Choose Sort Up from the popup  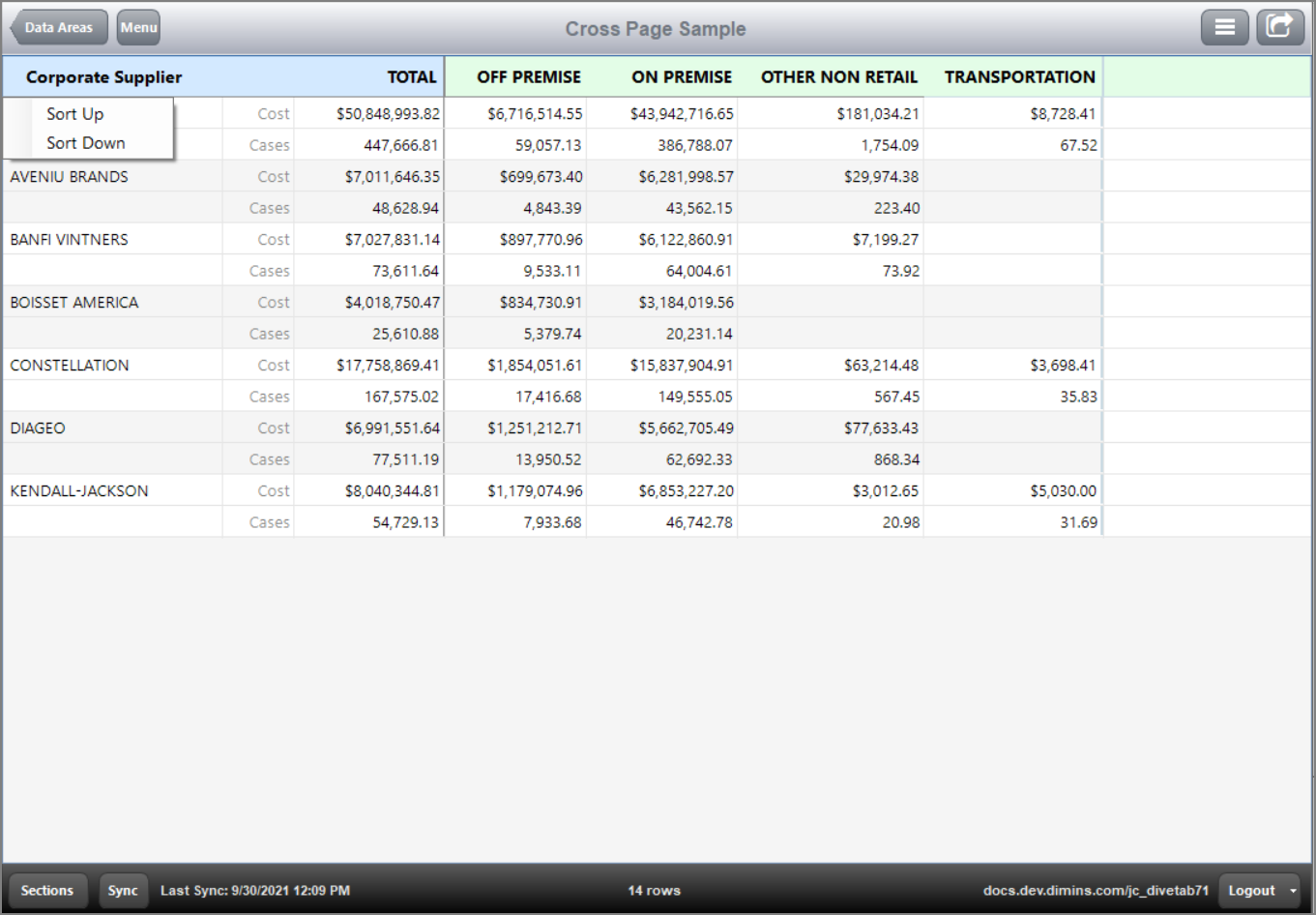coord(74,114)
